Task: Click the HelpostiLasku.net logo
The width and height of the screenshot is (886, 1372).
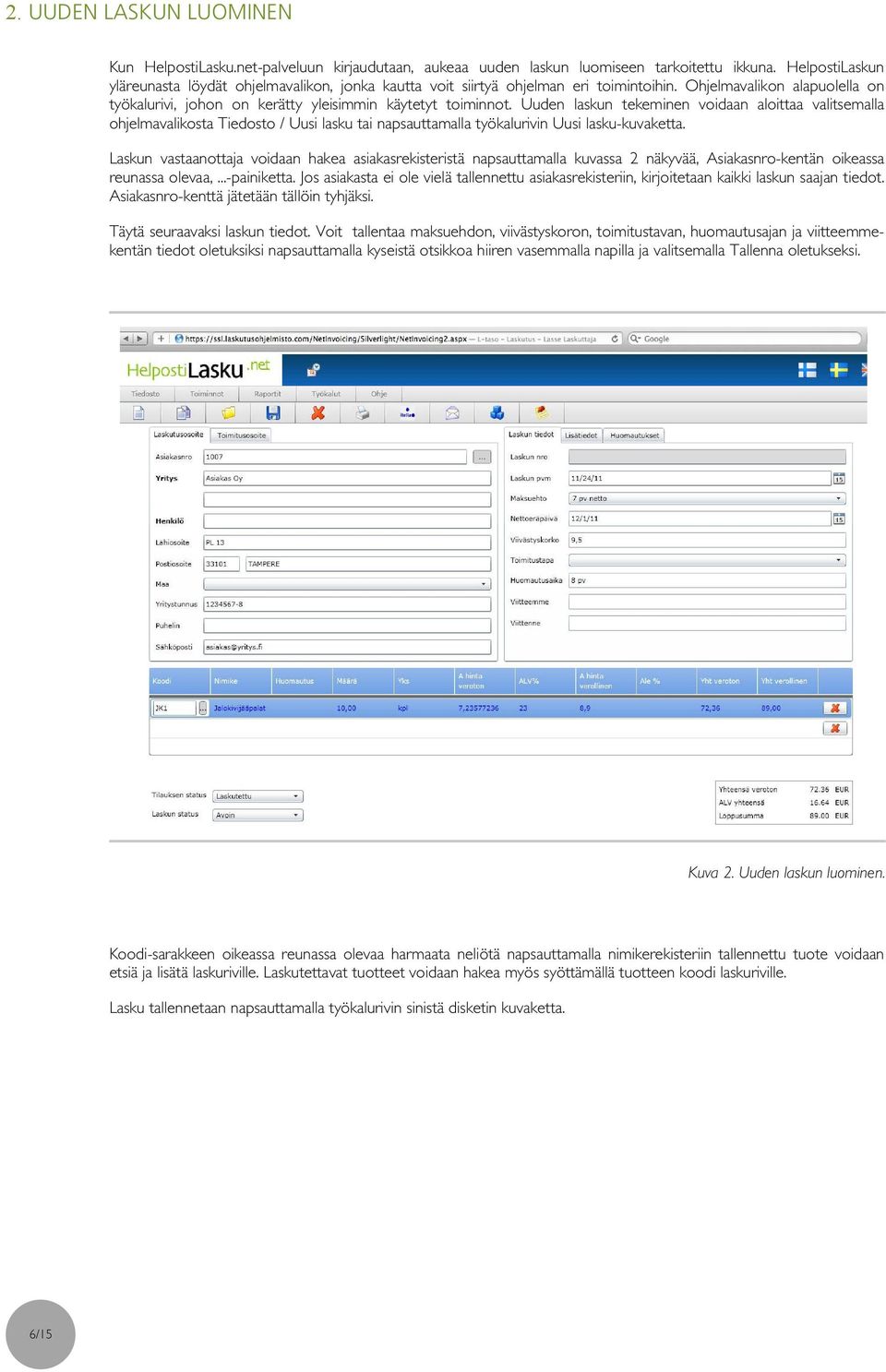Action: coord(198,369)
